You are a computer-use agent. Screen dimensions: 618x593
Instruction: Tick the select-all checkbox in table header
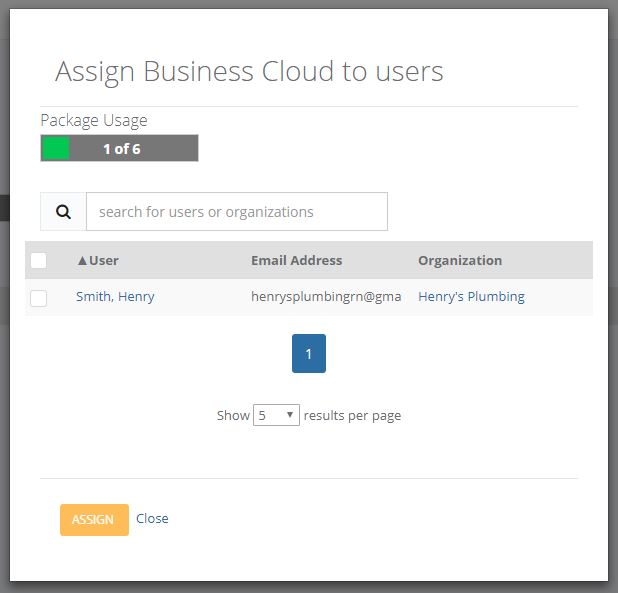(39, 261)
